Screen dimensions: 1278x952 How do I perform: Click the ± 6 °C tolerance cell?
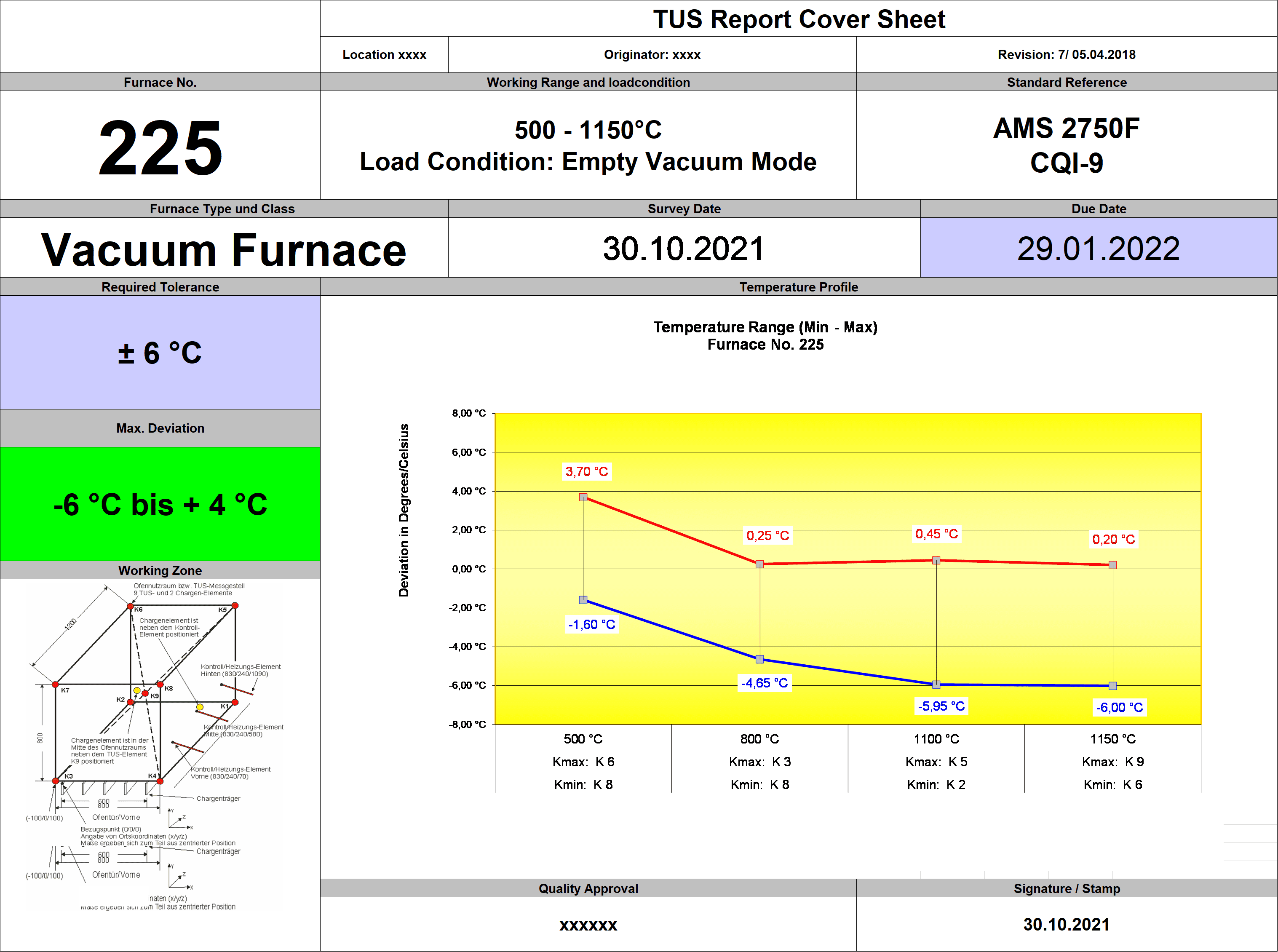[160, 353]
